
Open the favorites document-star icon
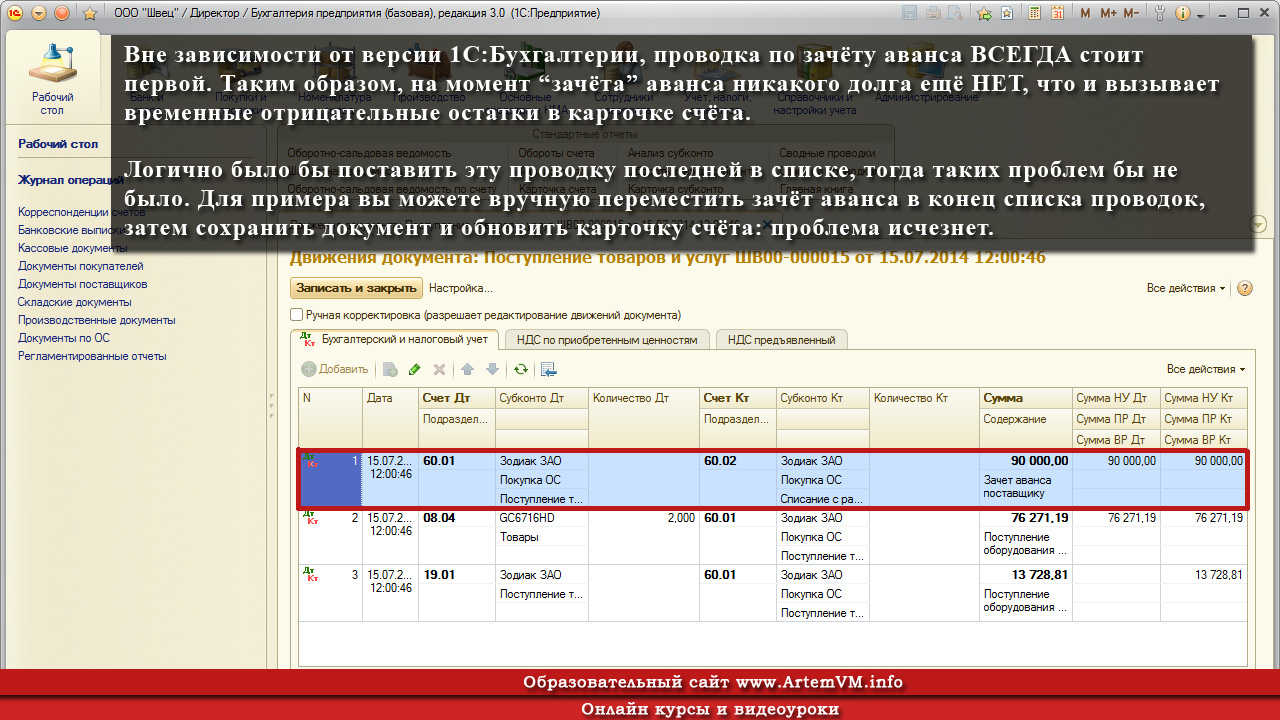(x=1007, y=14)
